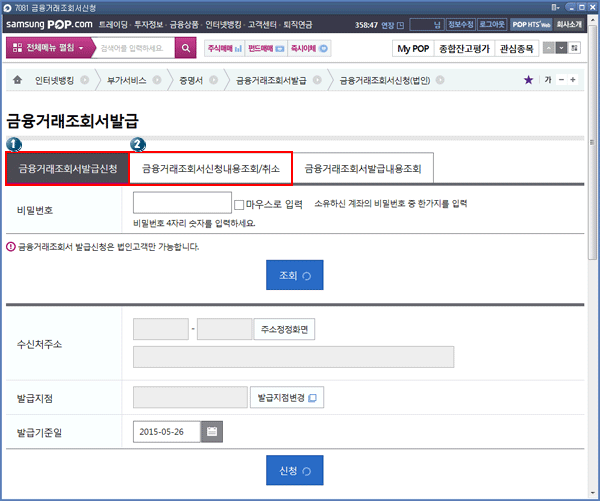Expand 금융거래조회서신청(법인) breadcrumb arrow
Image resolution: width=600 pixels, height=501 pixels.
440,80
